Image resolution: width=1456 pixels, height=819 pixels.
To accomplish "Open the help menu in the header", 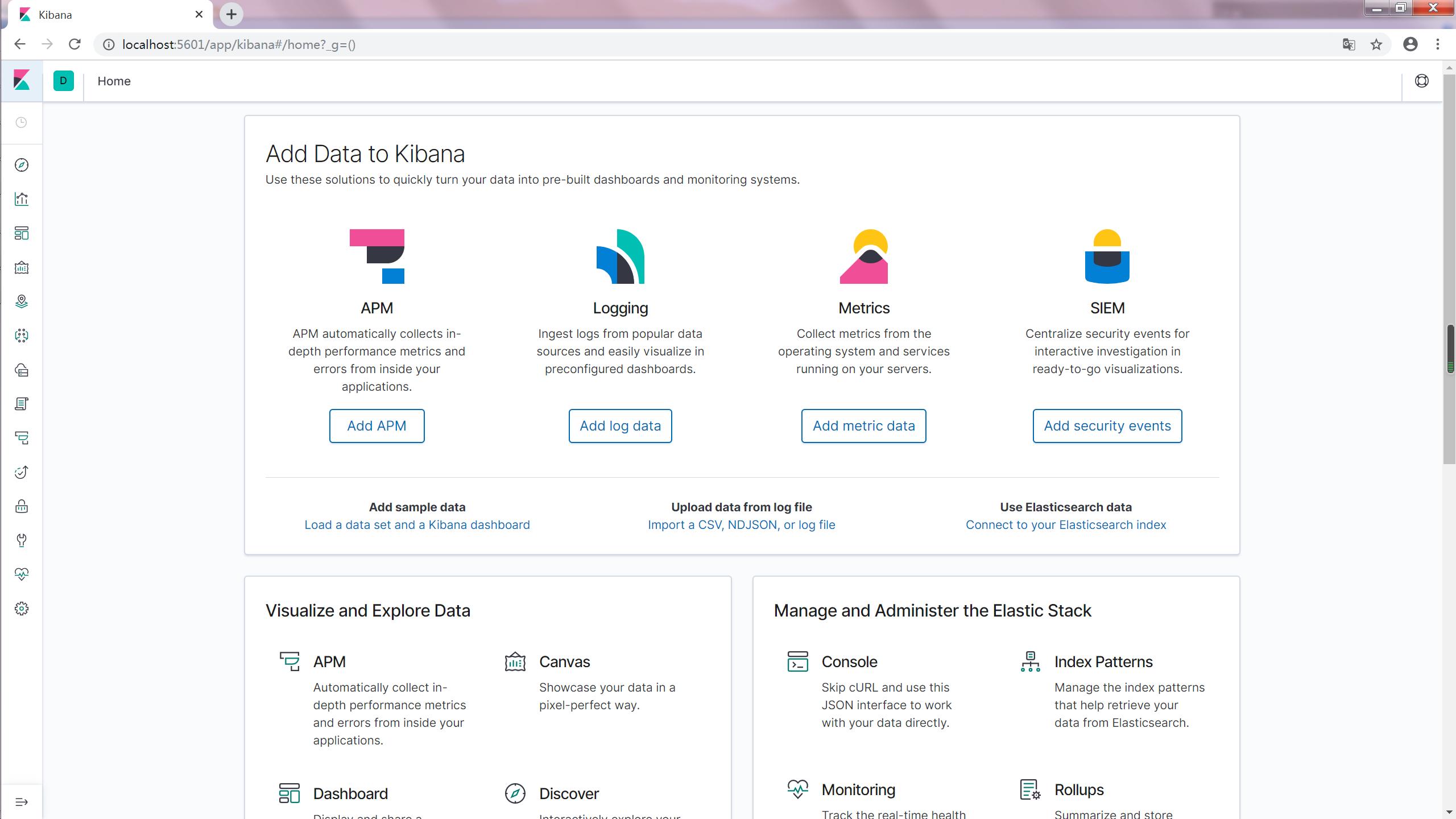I will 1421,81.
